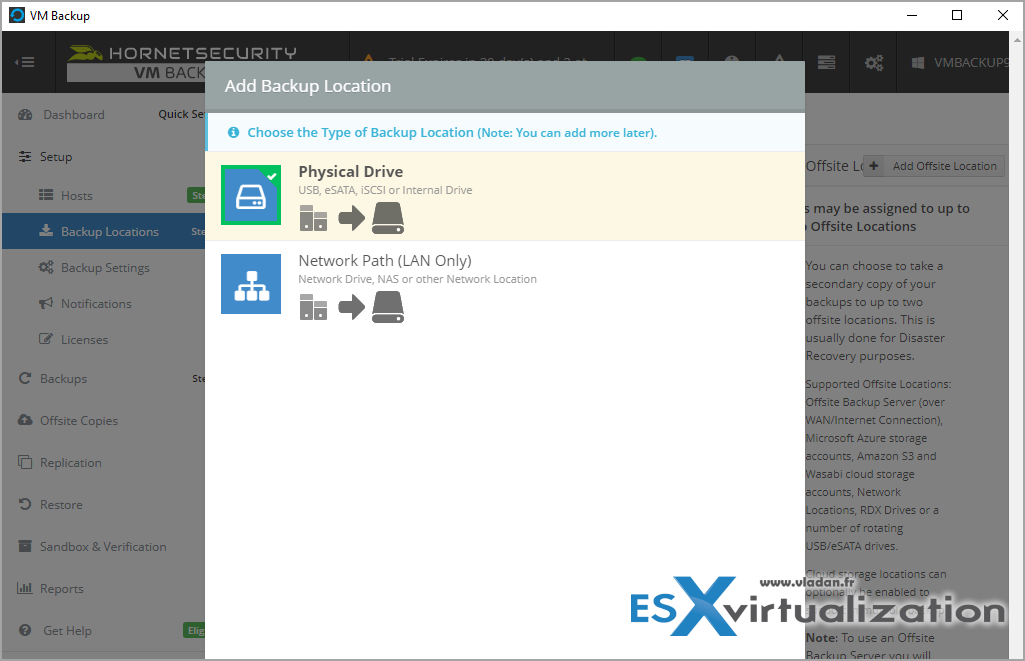Screen dimensions: 1025x661
Task: Open Replication in the sidebar
Action: pyautogui.click(x=71, y=462)
